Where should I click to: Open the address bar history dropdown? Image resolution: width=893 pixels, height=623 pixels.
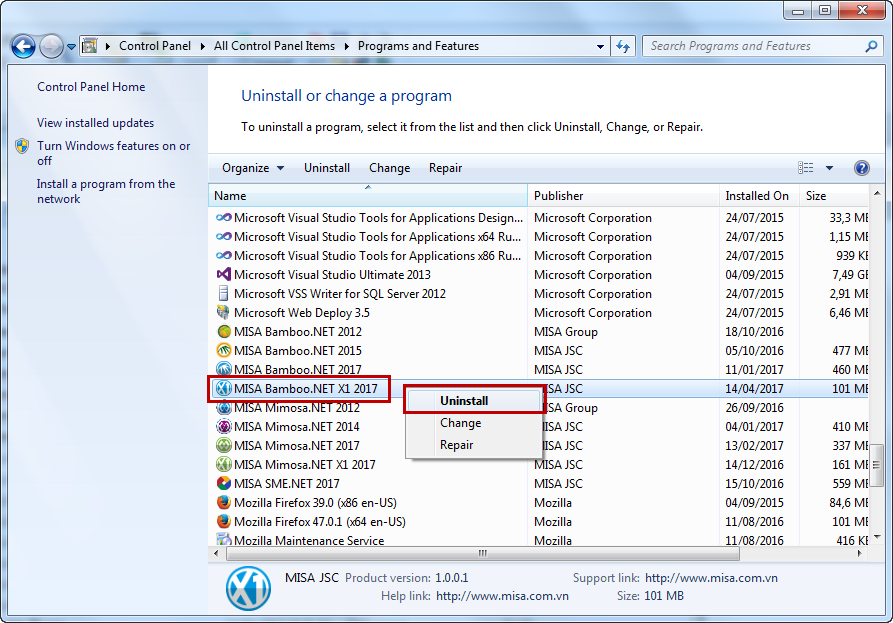tap(600, 47)
